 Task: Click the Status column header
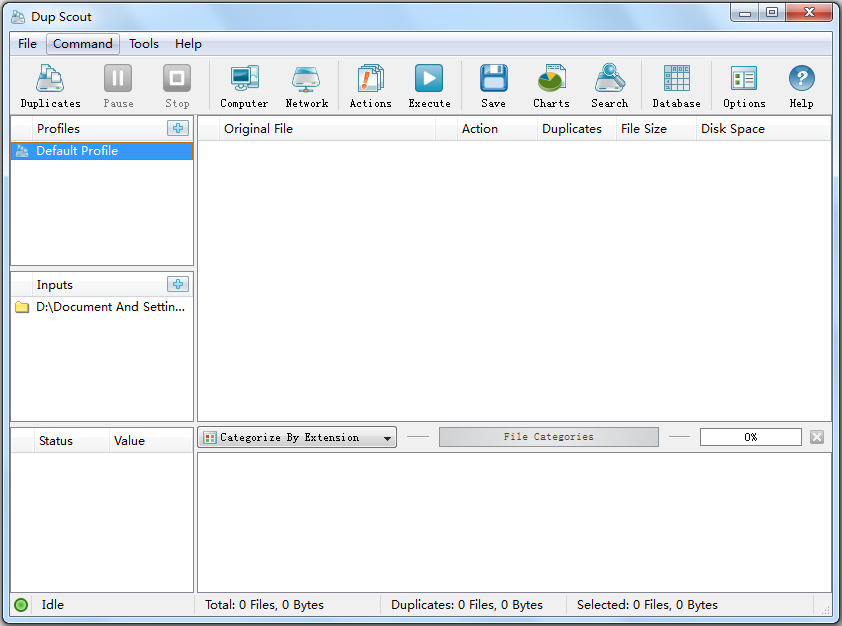(x=71, y=441)
